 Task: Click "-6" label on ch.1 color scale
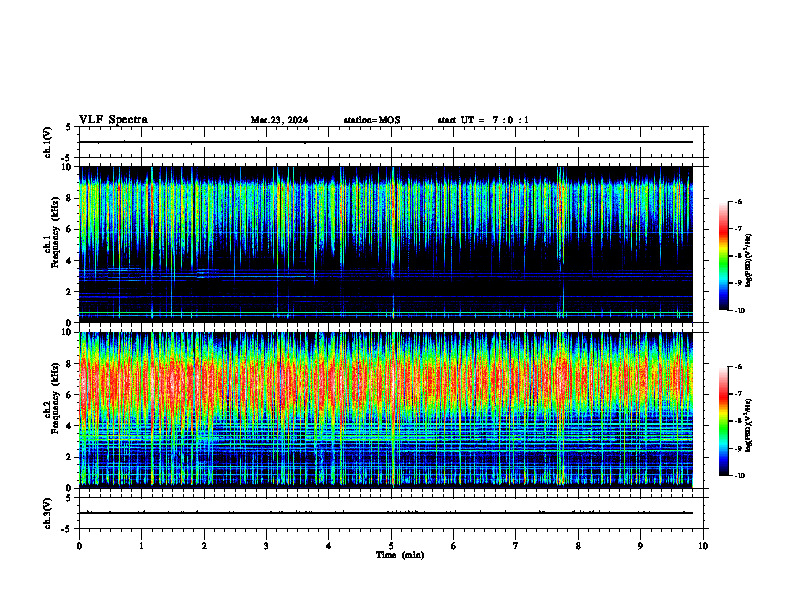coord(738,201)
